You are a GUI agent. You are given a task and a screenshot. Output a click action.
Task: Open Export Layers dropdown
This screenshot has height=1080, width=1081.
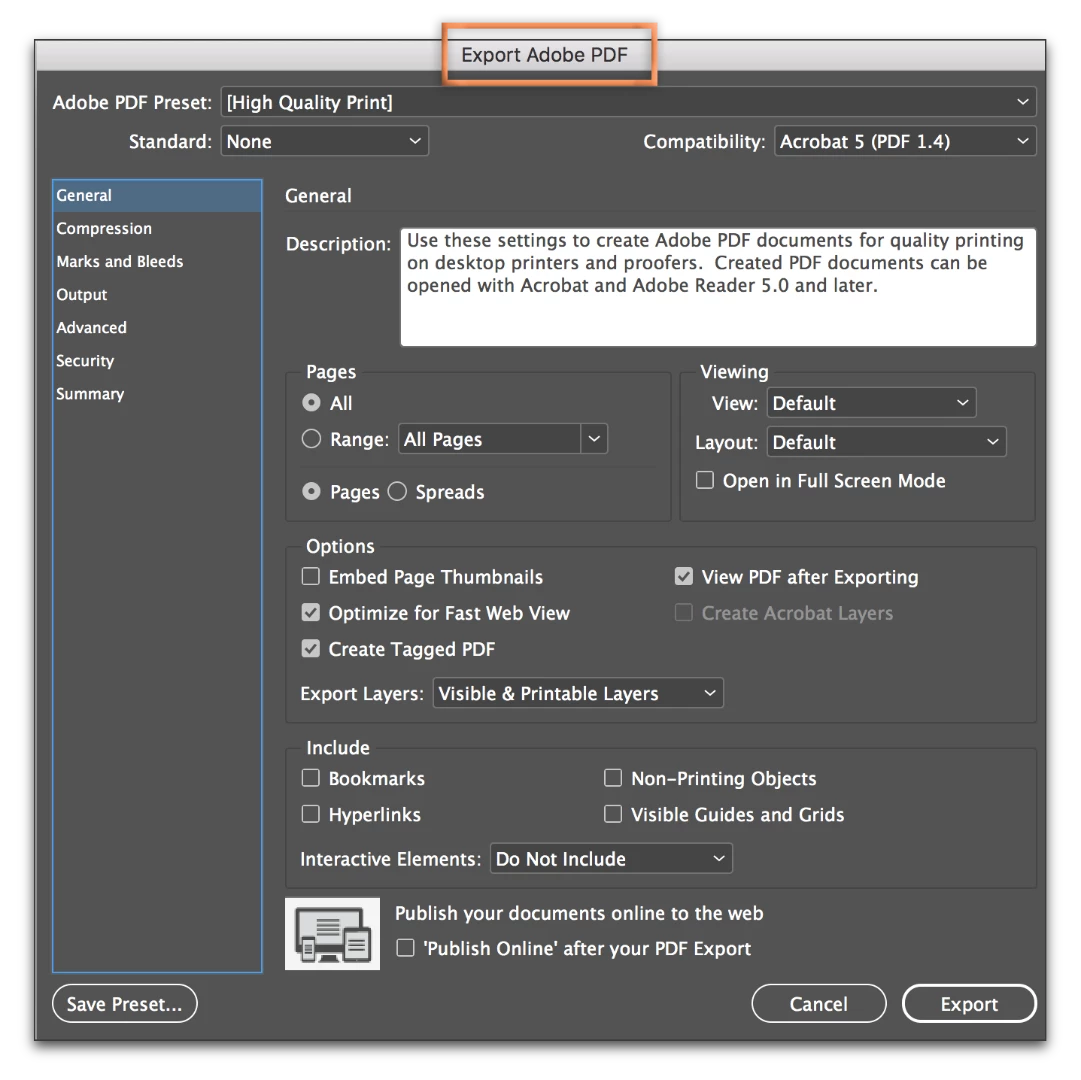point(578,693)
